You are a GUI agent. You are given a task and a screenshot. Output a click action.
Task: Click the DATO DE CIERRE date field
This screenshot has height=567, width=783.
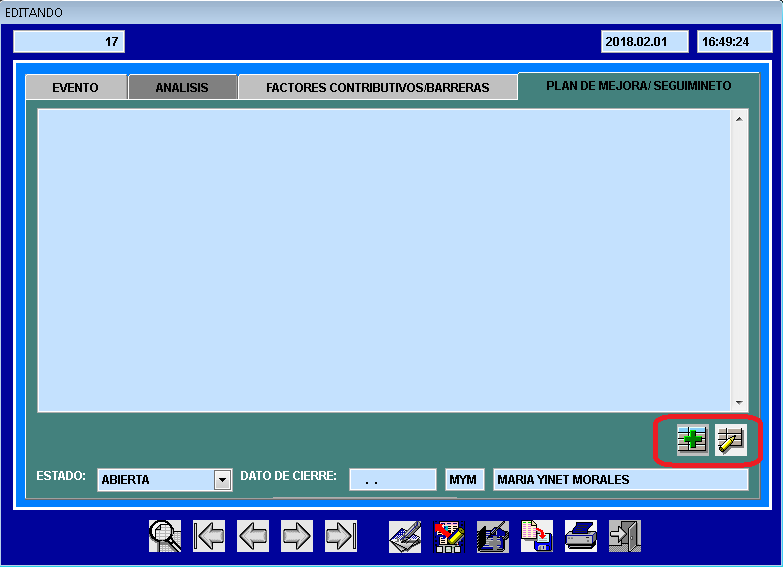point(392,480)
